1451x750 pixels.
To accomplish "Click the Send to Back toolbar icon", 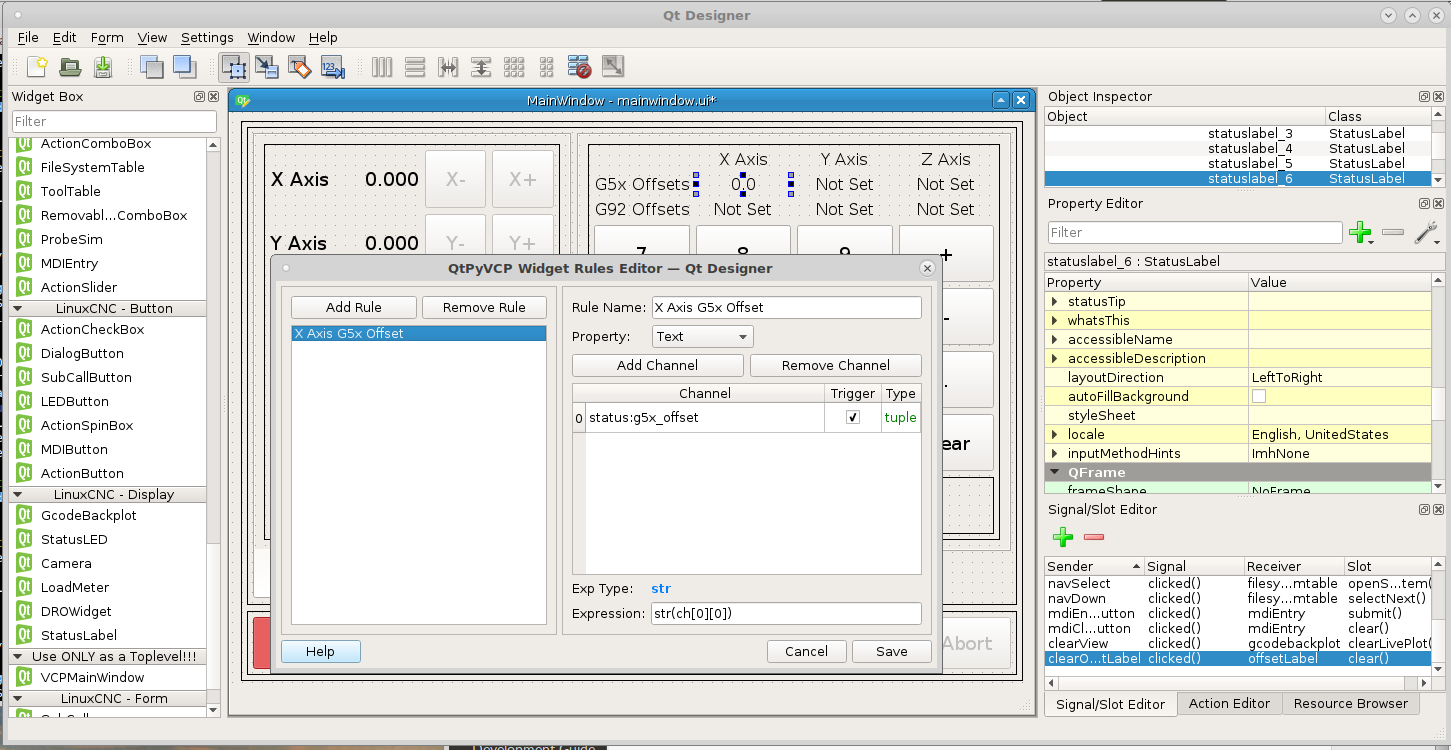I will pyautogui.click(x=152, y=67).
